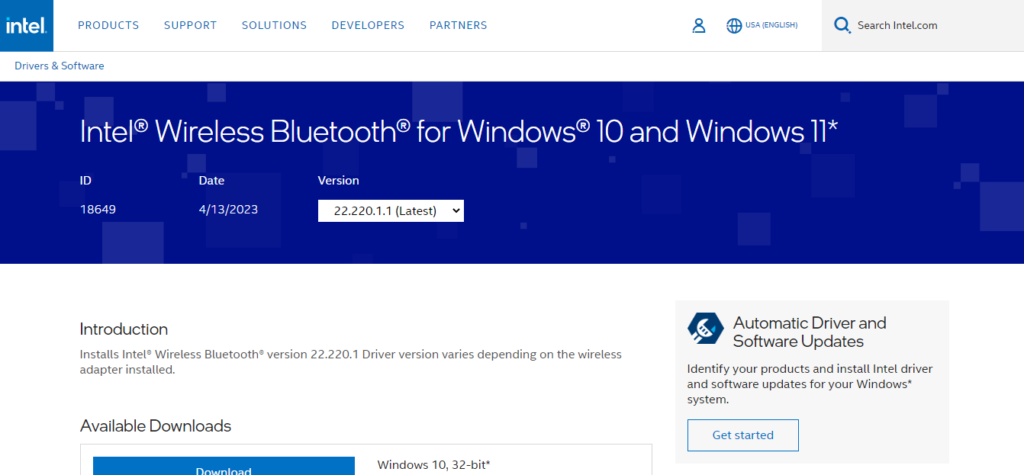
Task: Click the Get started button
Action: point(743,435)
